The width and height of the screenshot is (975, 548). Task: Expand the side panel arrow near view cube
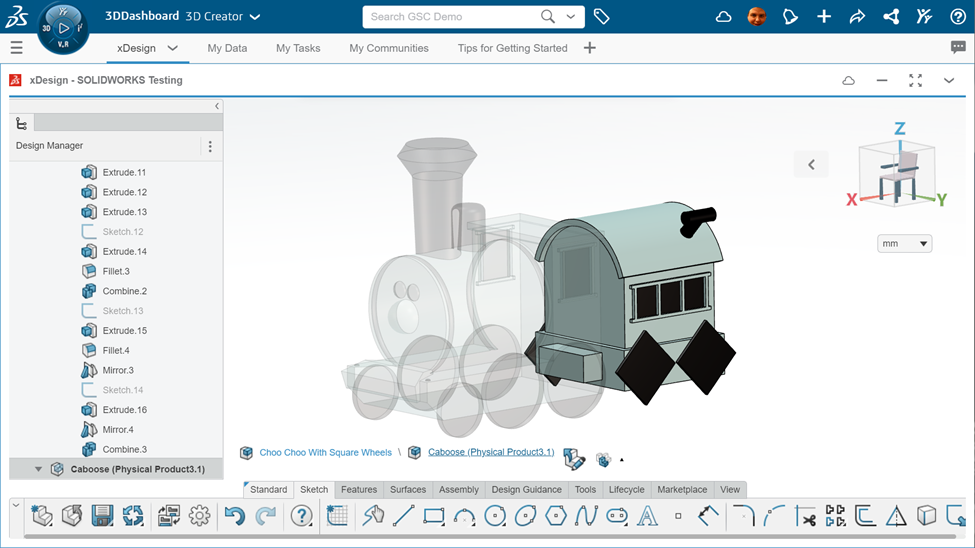point(811,164)
